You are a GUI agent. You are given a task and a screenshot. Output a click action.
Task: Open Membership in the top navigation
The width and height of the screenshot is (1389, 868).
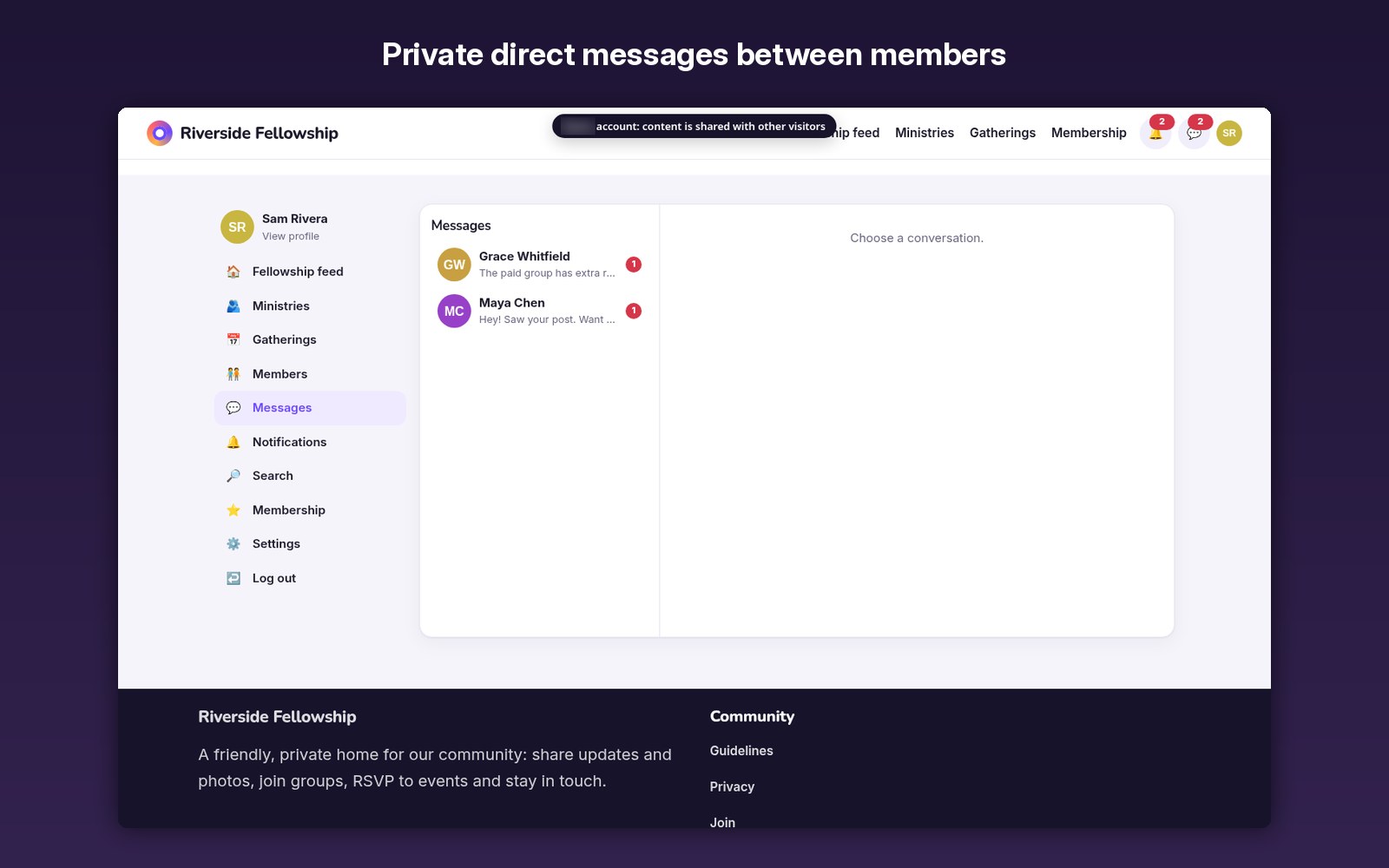point(1089,133)
